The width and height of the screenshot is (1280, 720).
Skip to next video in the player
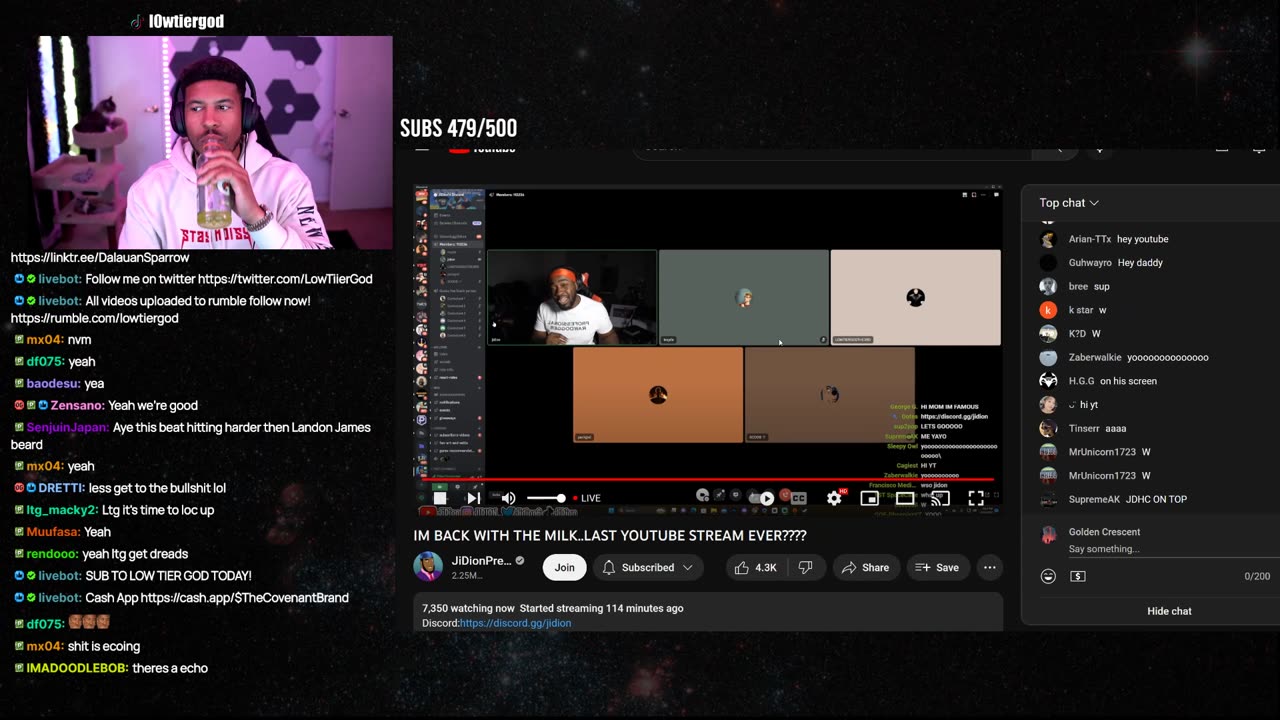(474, 498)
